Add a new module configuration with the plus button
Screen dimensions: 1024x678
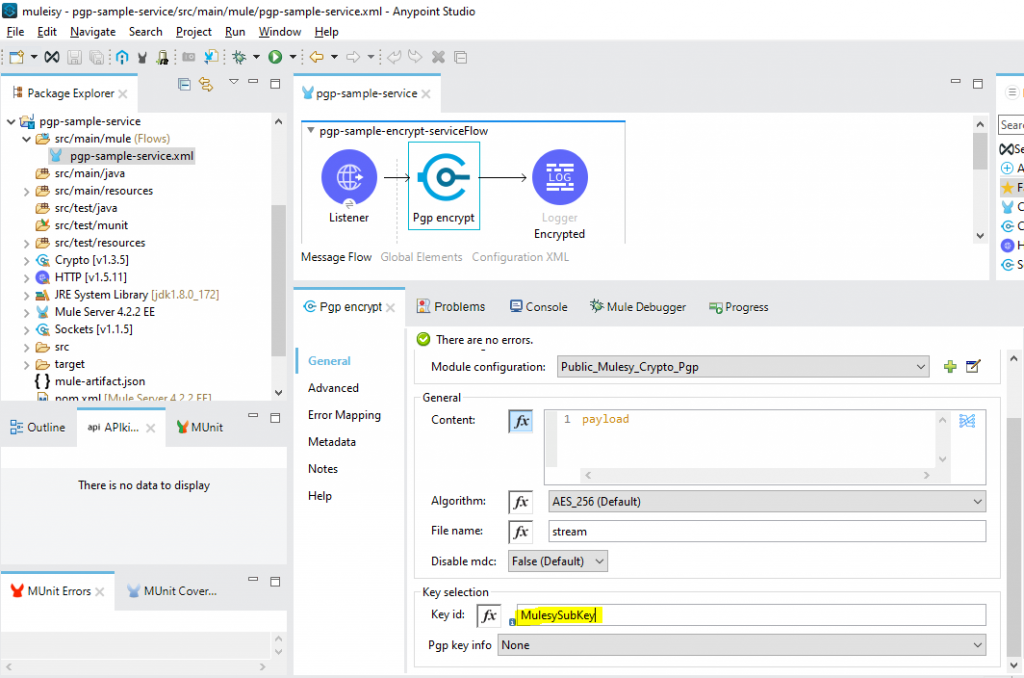pos(949,366)
